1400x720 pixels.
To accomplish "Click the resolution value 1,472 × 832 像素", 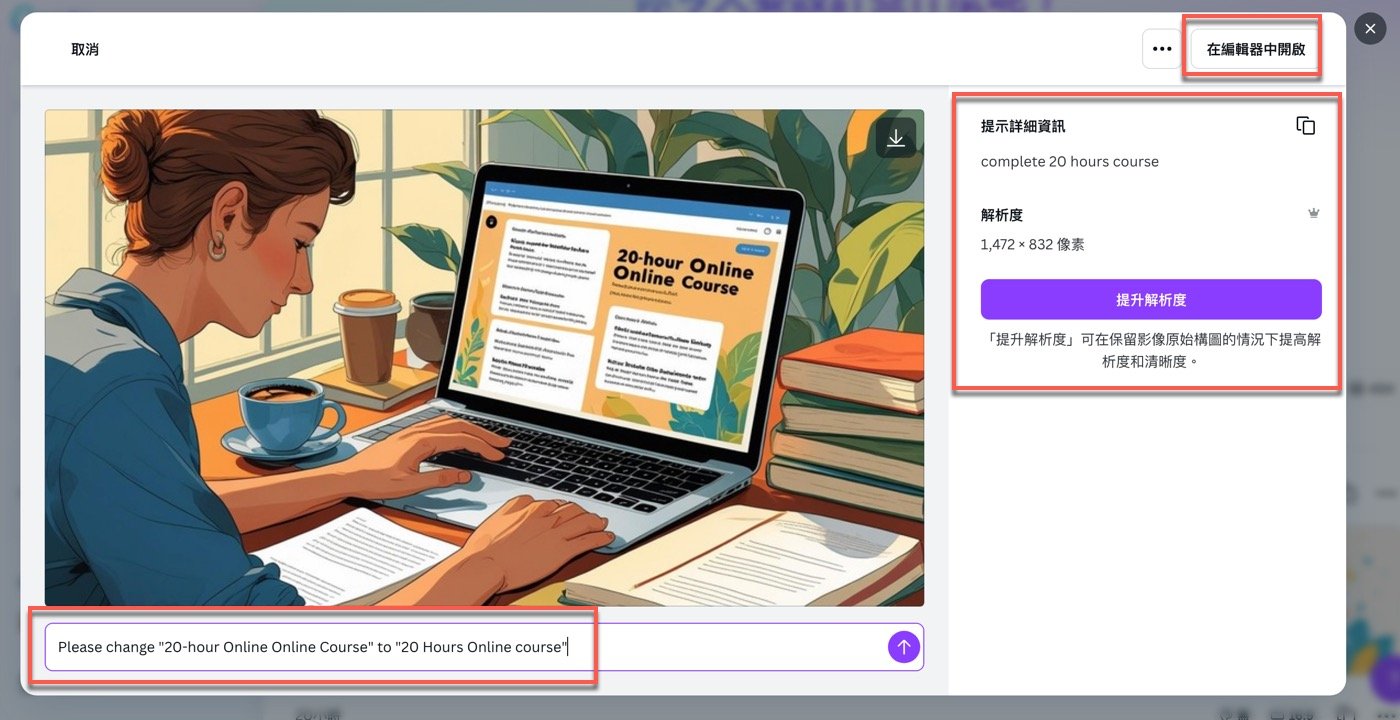I will tap(1032, 244).
